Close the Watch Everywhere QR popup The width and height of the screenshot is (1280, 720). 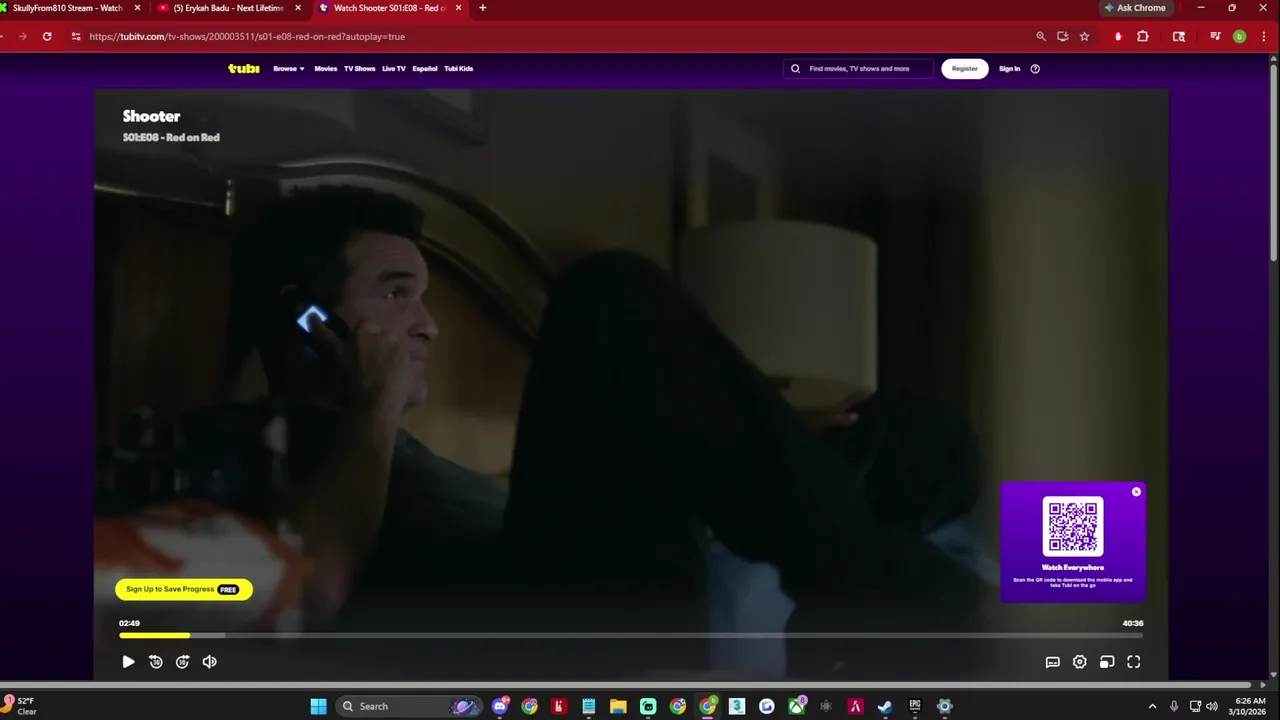point(1136,492)
